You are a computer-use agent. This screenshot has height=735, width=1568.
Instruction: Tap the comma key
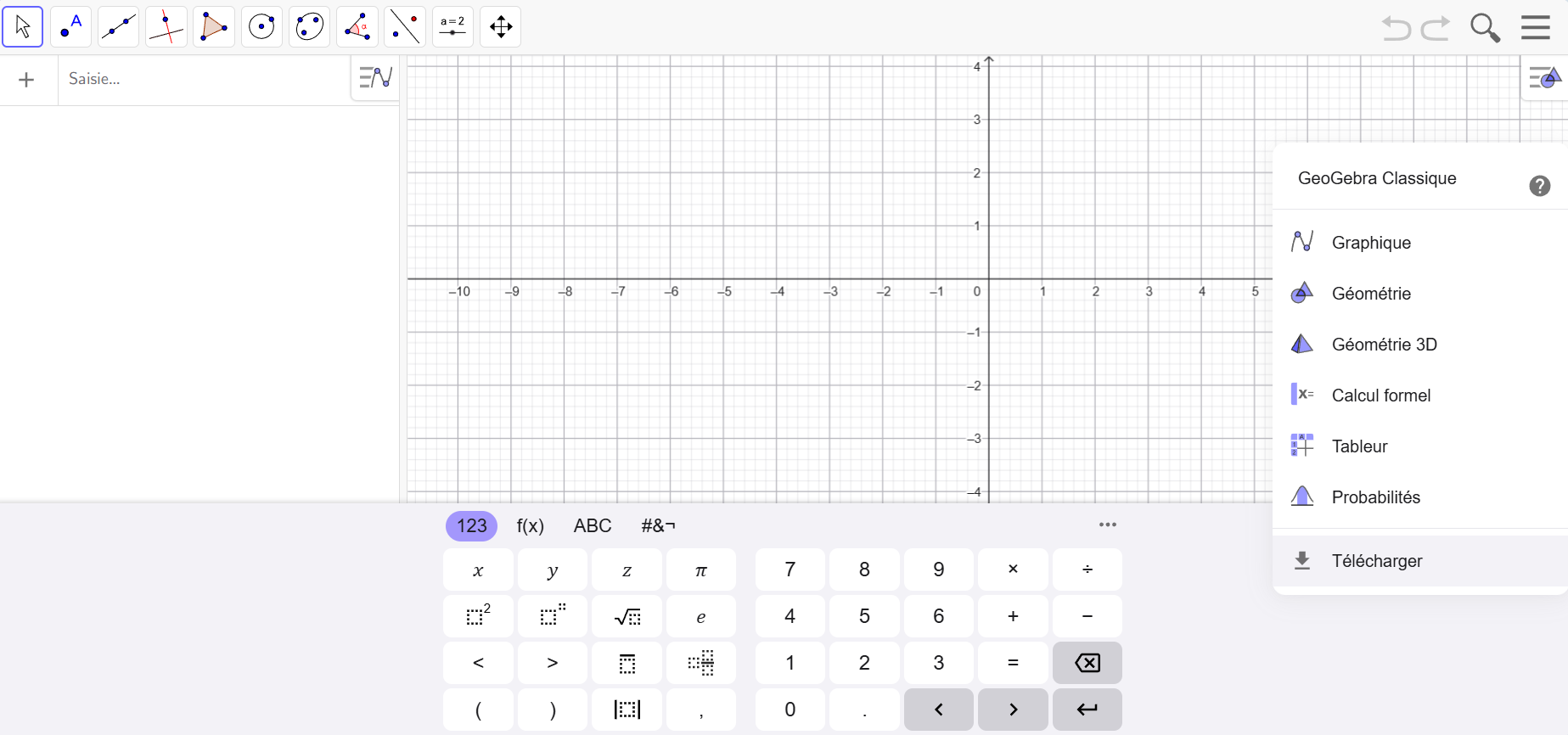(x=701, y=710)
